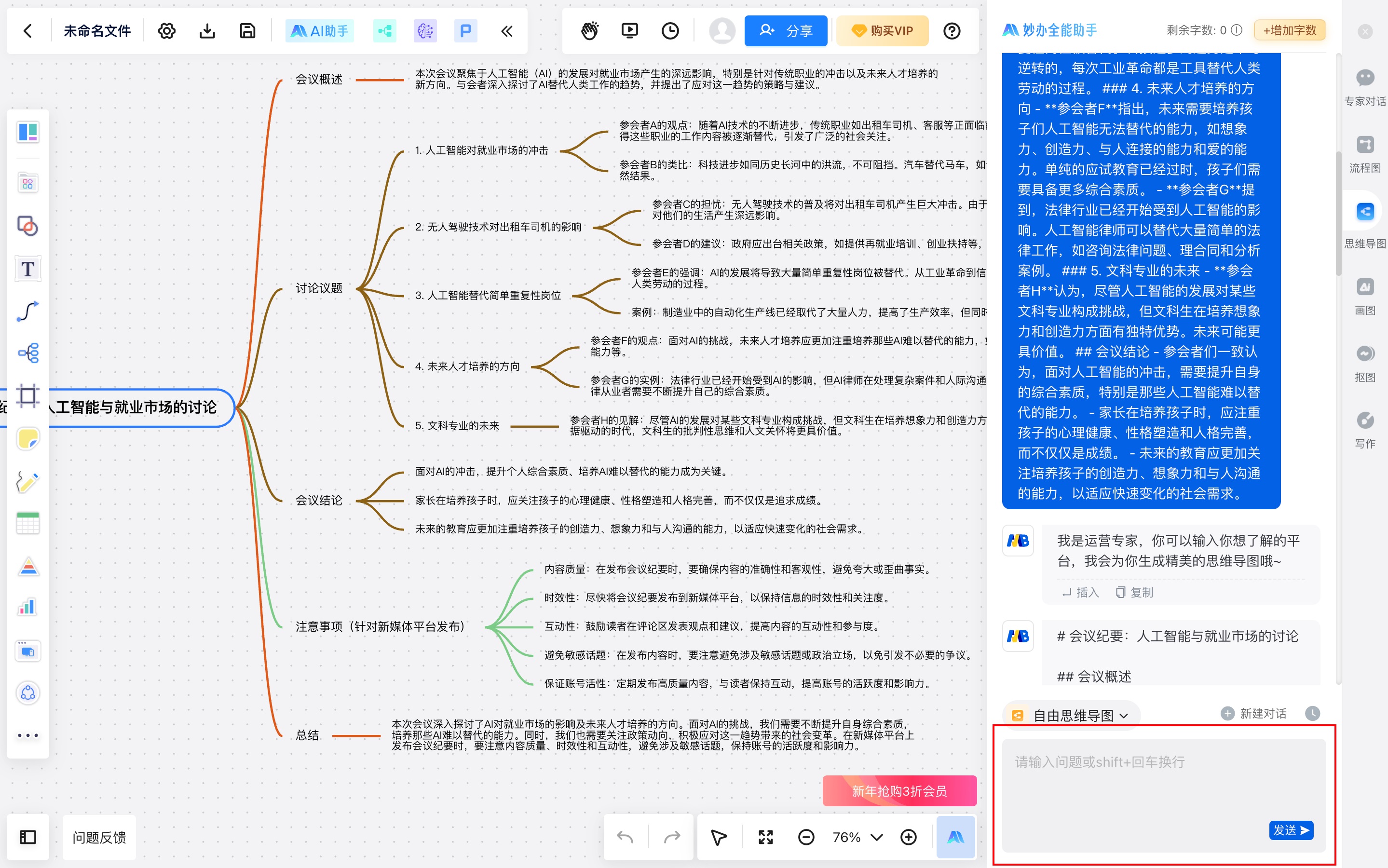Viewport: 1388px width, 868px height.
Task: Switch to the 写作 sidebar tab
Action: click(1365, 428)
